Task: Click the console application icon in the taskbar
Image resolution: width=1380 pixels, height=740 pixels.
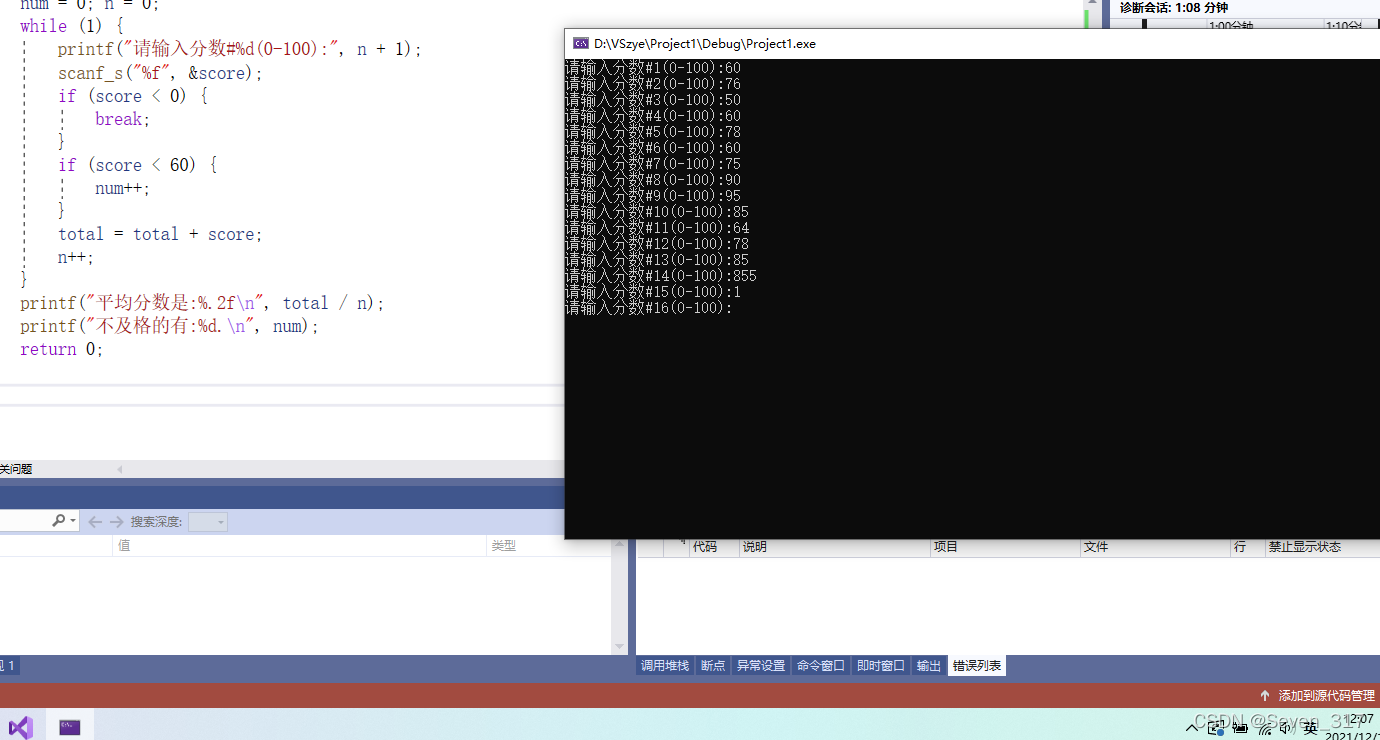Action: tap(69, 727)
